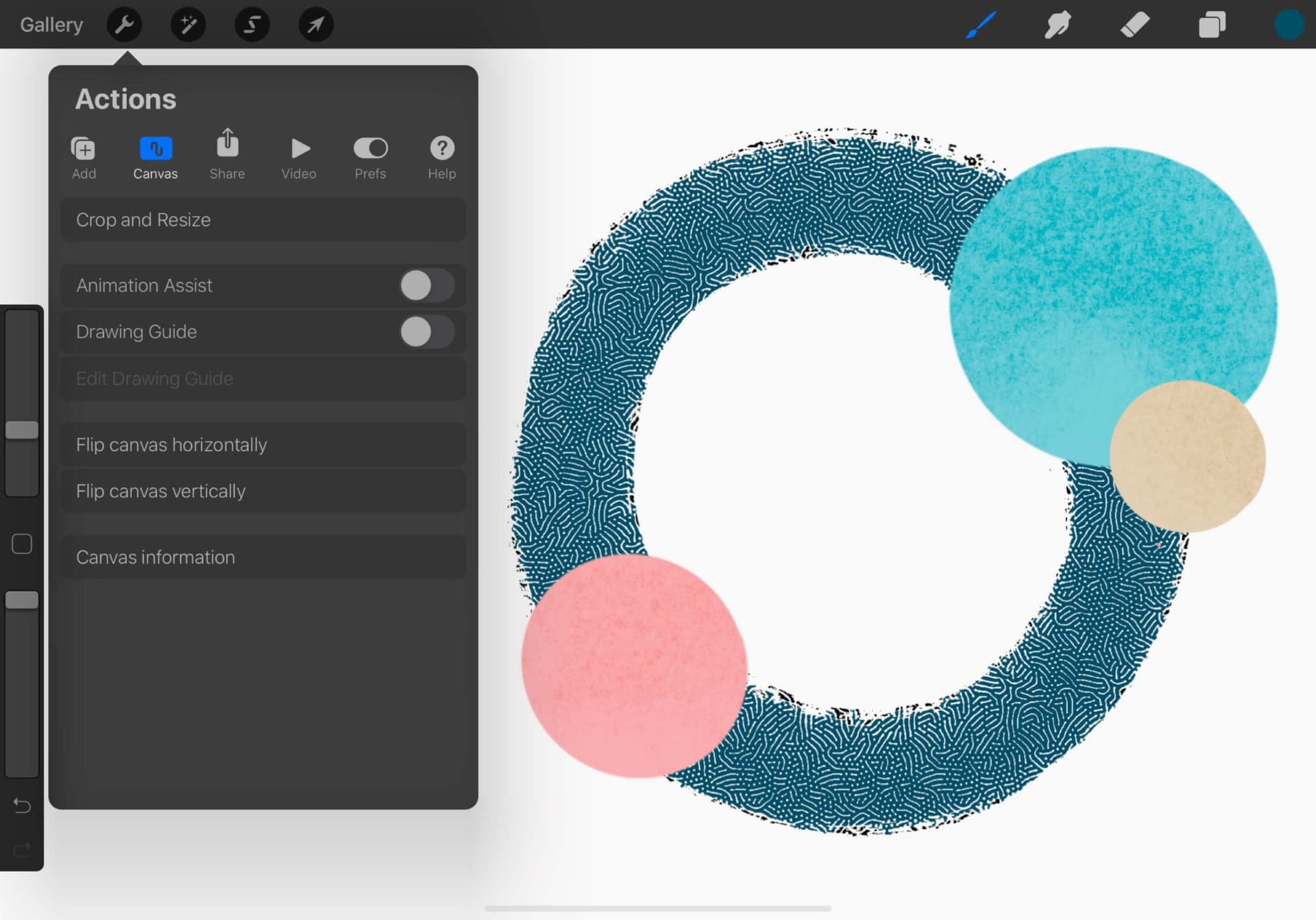Select the Brush tool
The height and width of the screenshot is (920, 1316).
coord(980,25)
